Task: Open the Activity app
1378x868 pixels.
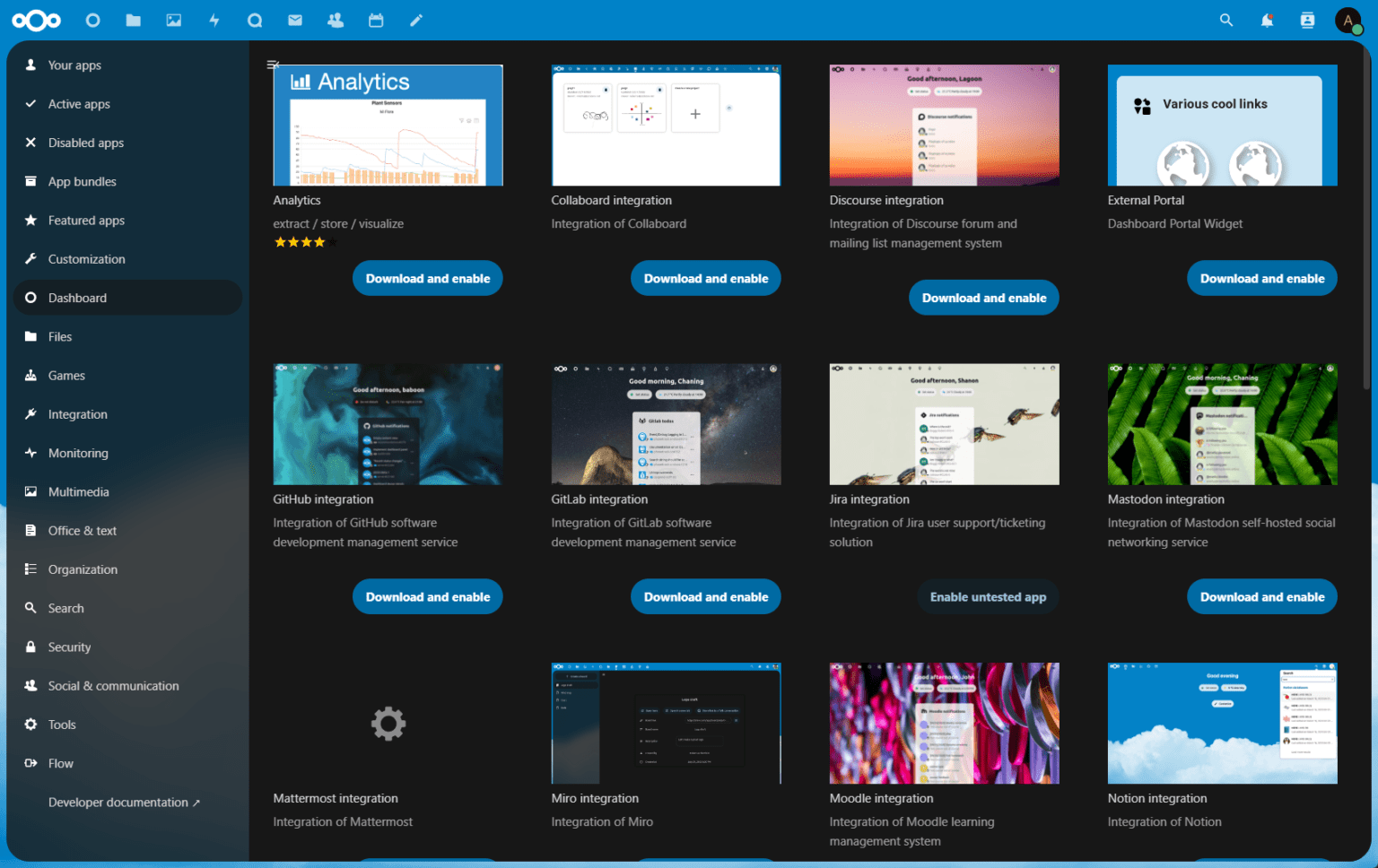Action: tap(214, 20)
